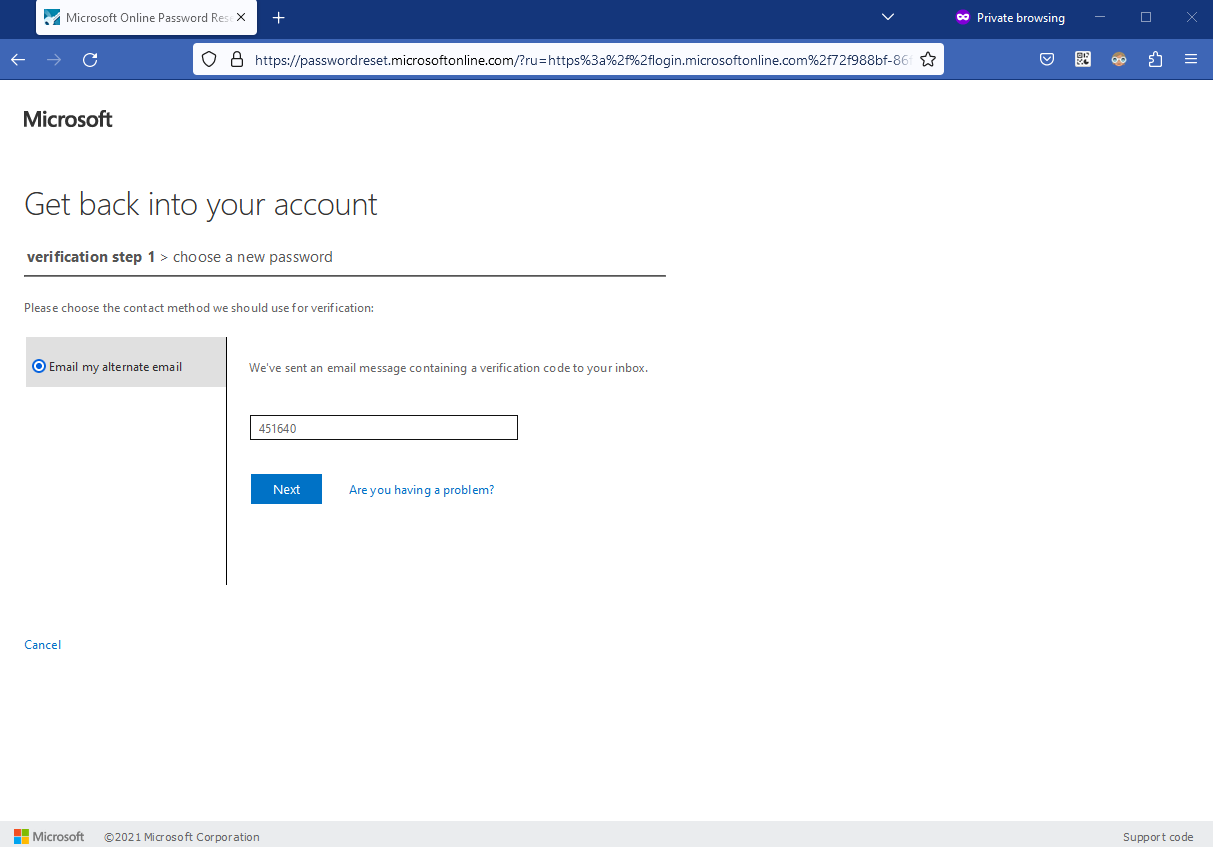Viewport: 1213px width, 847px height.
Task: Click the extensions puzzle piece icon
Action: click(1155, 59)
